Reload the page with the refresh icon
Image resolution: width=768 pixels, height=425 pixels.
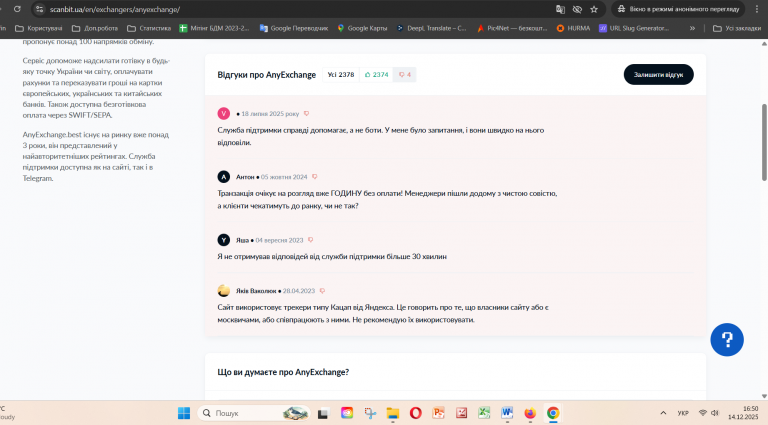(x=17, y=9)
